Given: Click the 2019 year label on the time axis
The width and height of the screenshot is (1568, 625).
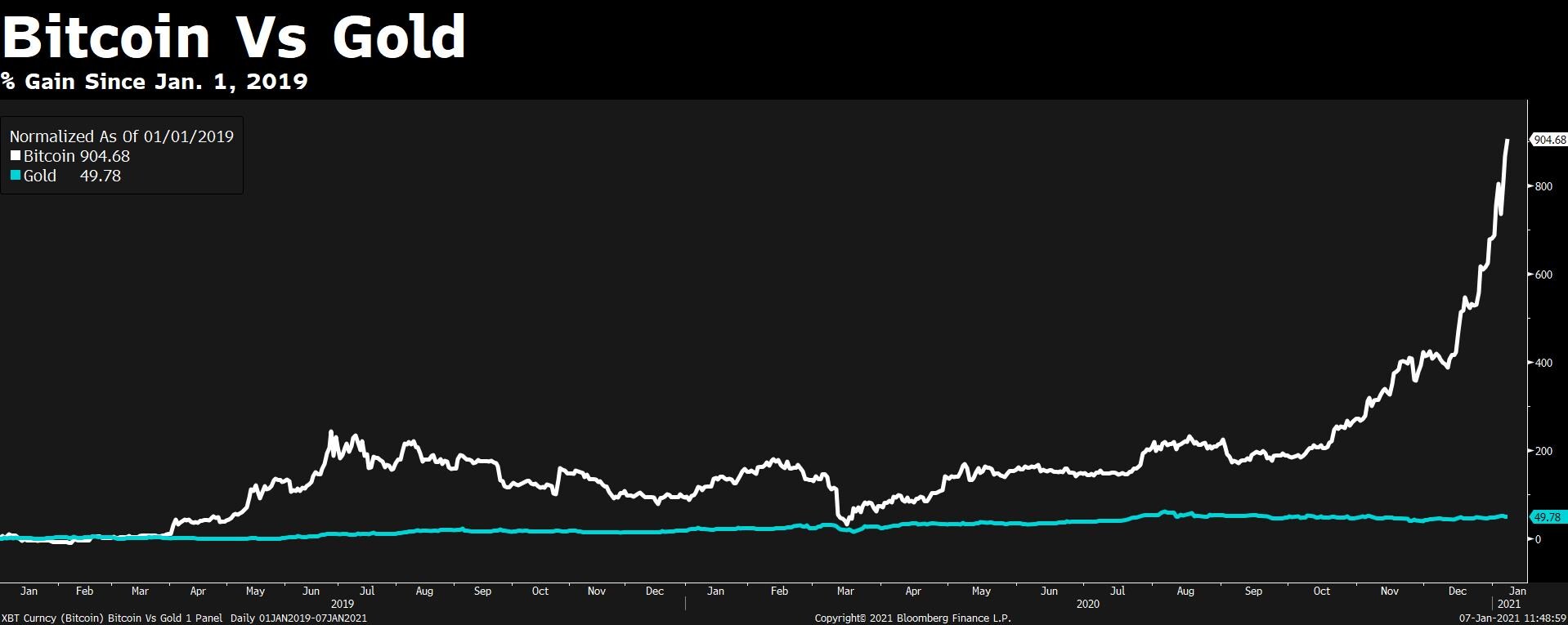Looking at the screenshot, I should pyautogui.click(x=342, y=605).
